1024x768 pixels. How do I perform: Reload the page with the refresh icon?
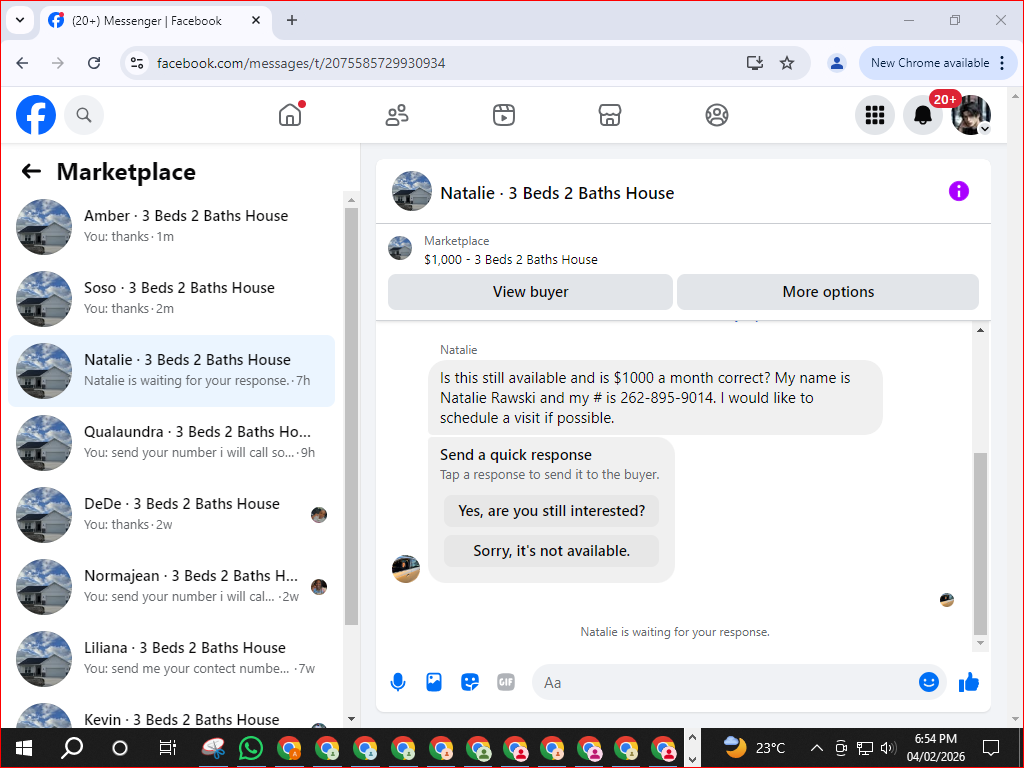94,63
